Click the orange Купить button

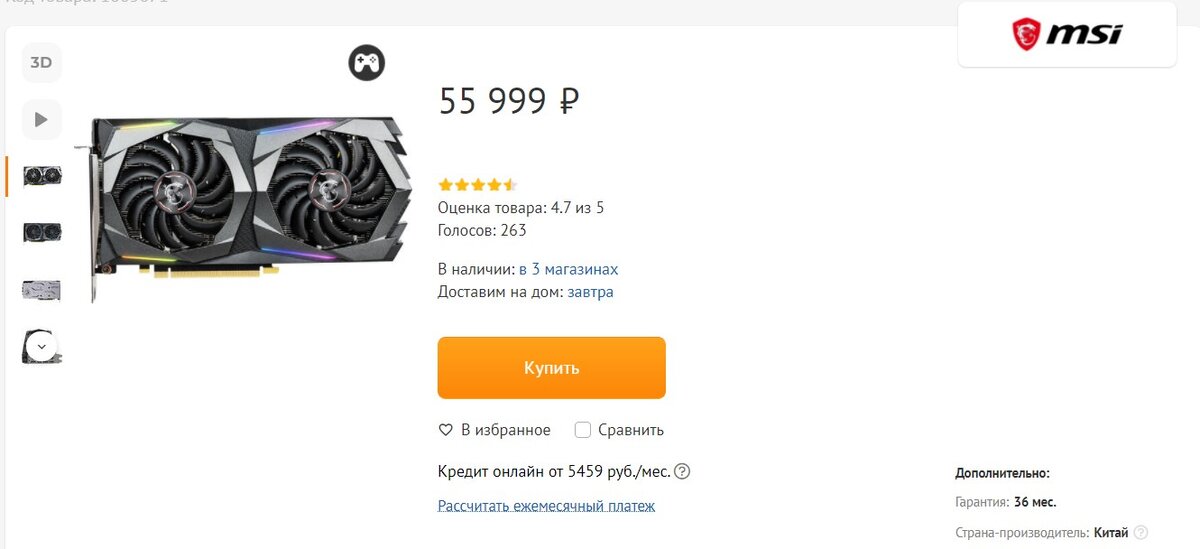pyautogui.click(x=551, y=368)
